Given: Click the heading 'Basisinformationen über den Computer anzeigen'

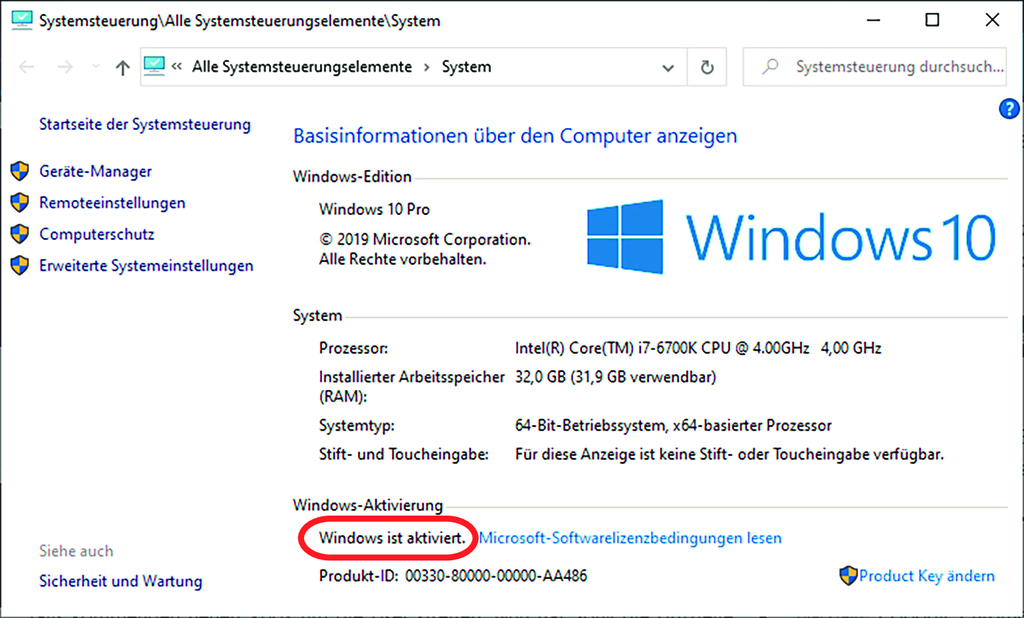Looking at the screenshot, I should coord(515,136).
